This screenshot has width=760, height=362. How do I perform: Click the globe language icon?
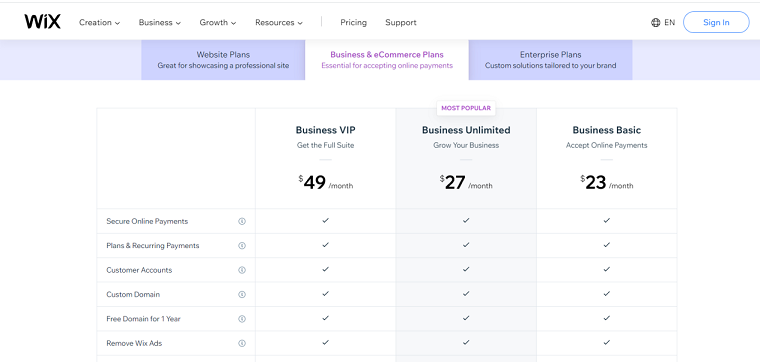(656, 22)
